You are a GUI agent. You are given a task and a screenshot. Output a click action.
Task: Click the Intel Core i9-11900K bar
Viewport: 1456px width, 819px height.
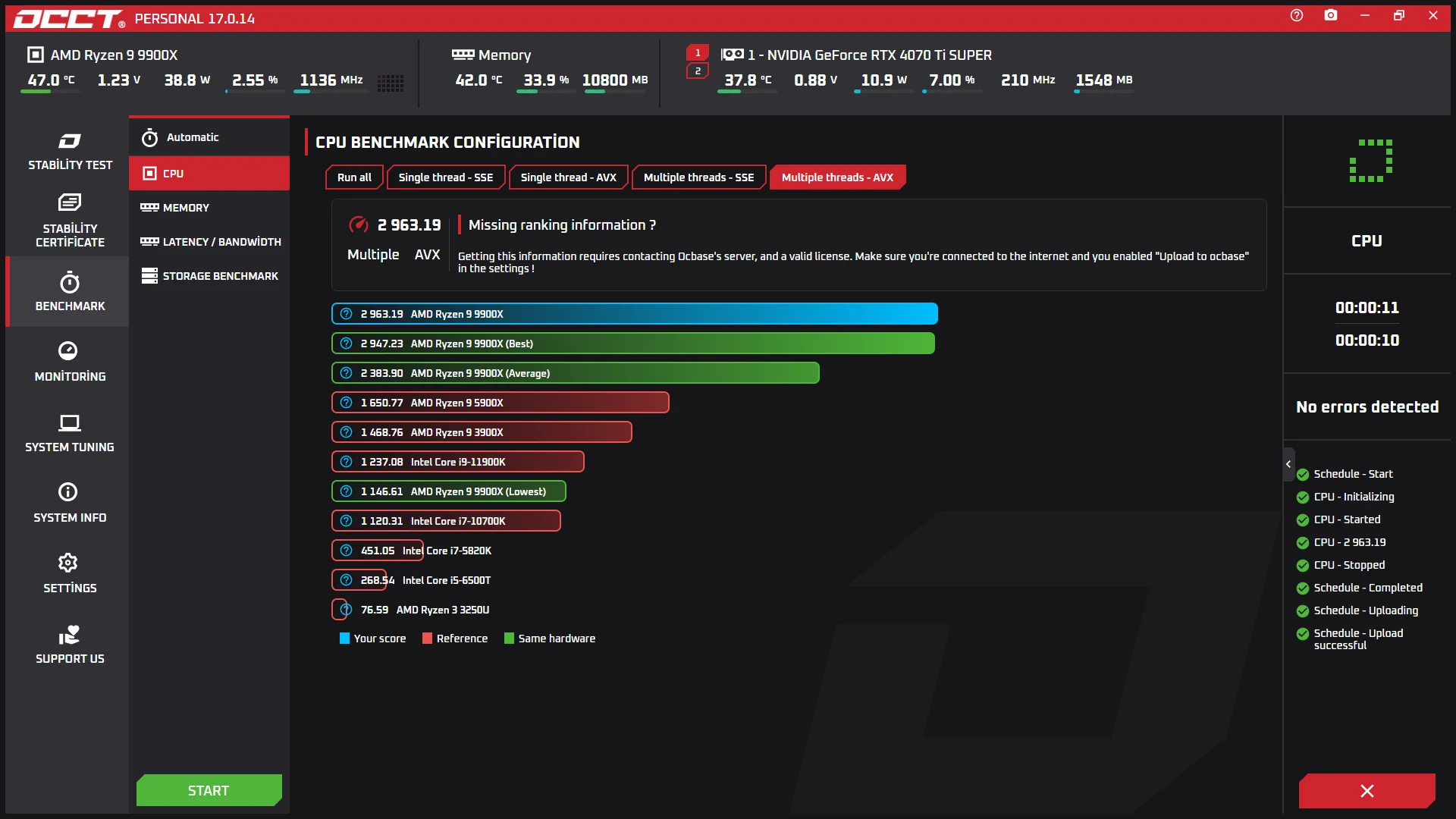458,462
